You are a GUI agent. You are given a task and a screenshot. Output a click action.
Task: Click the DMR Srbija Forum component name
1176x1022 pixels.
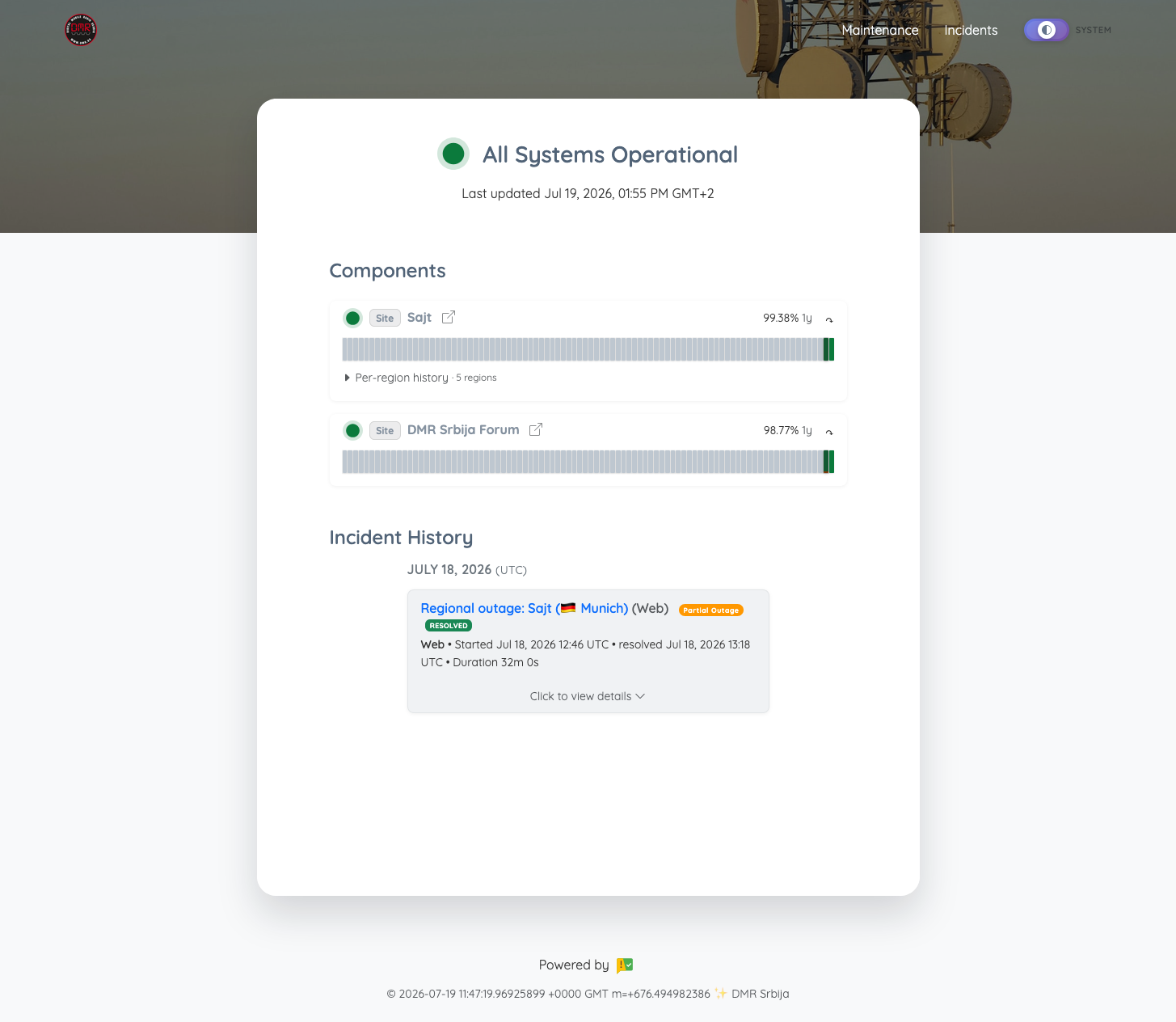pyautogui.click(x=463, y=429)
